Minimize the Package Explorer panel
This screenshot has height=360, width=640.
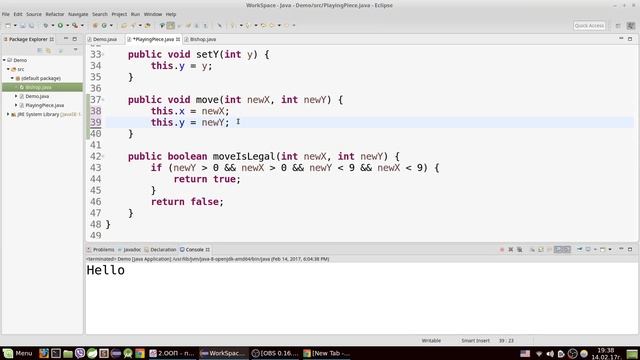tap(66, 39)
